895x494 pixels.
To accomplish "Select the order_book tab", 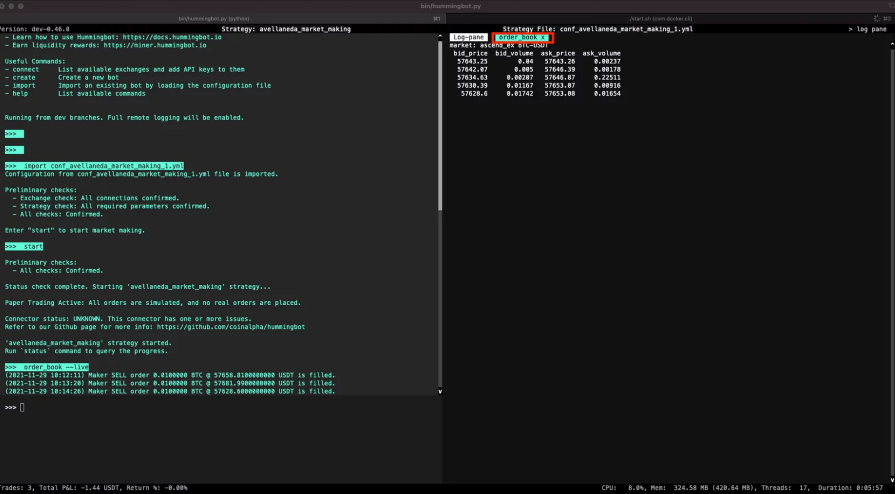I will 518,37.
